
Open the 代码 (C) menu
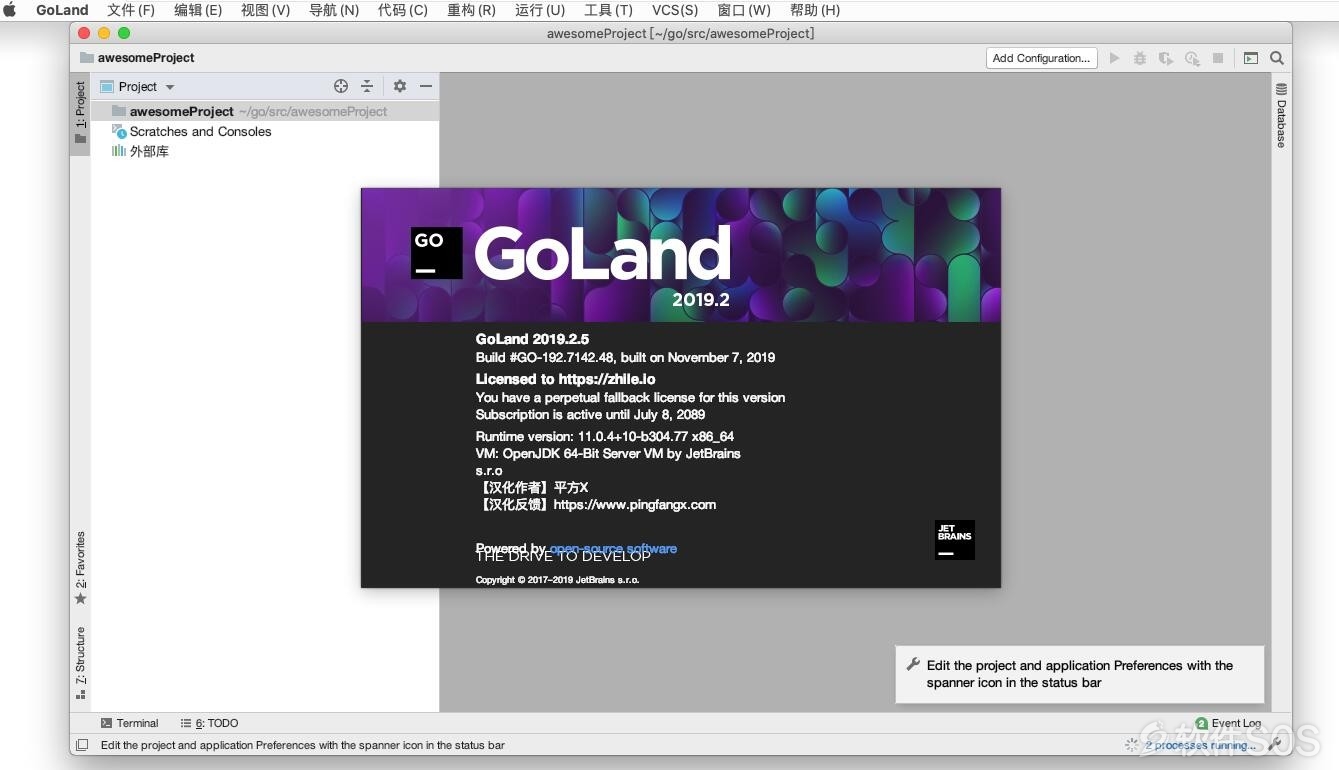tap(402, 10)
